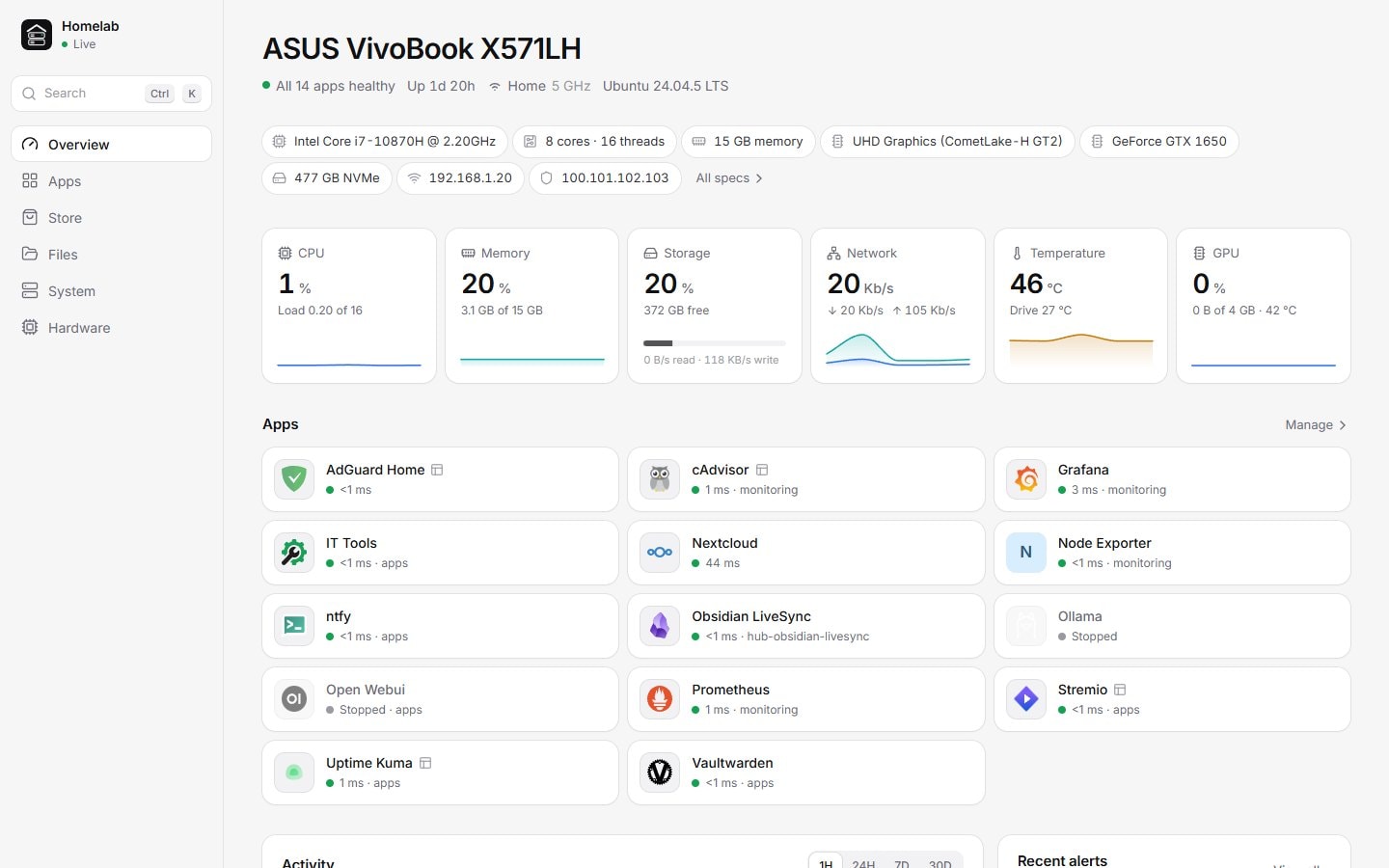The image size is (1389, 868).
Task: Open the GPU metric card
Action: click(x=1264, y=306)
